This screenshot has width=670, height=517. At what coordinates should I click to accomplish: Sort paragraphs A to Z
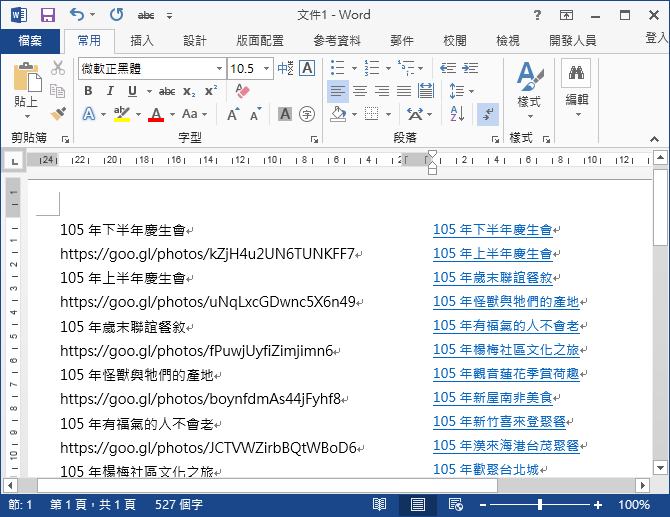pyautogui.click(x=457, y=114)
